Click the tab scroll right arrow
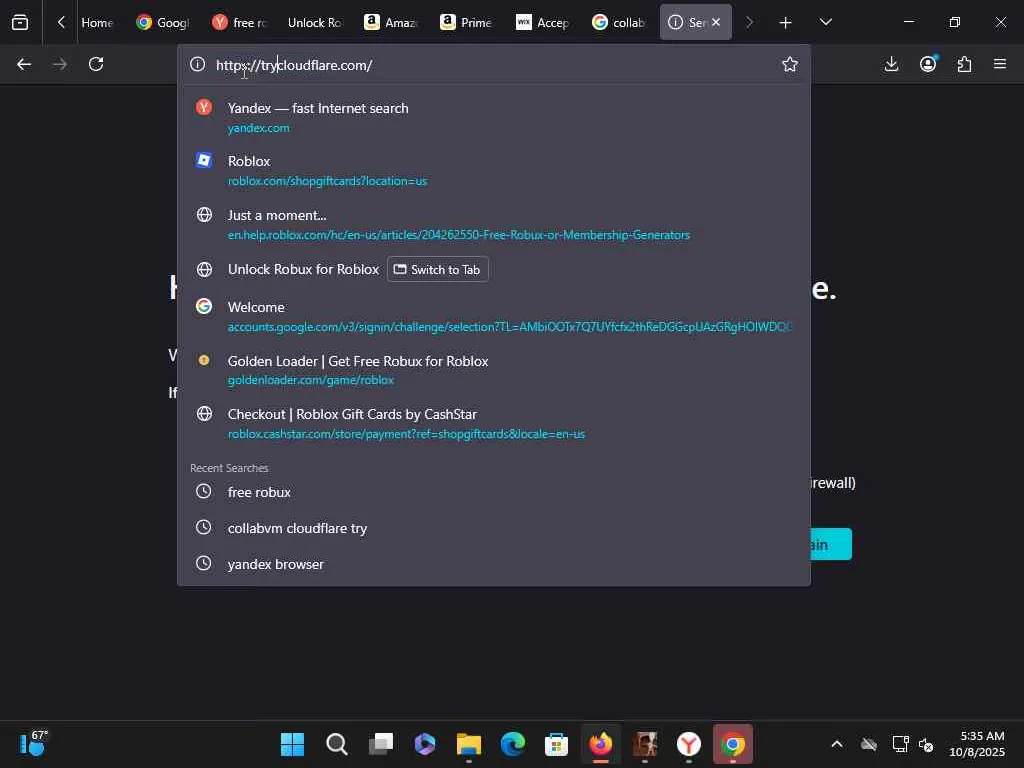This screenshot has height=768, width=1024. point(749,22)
